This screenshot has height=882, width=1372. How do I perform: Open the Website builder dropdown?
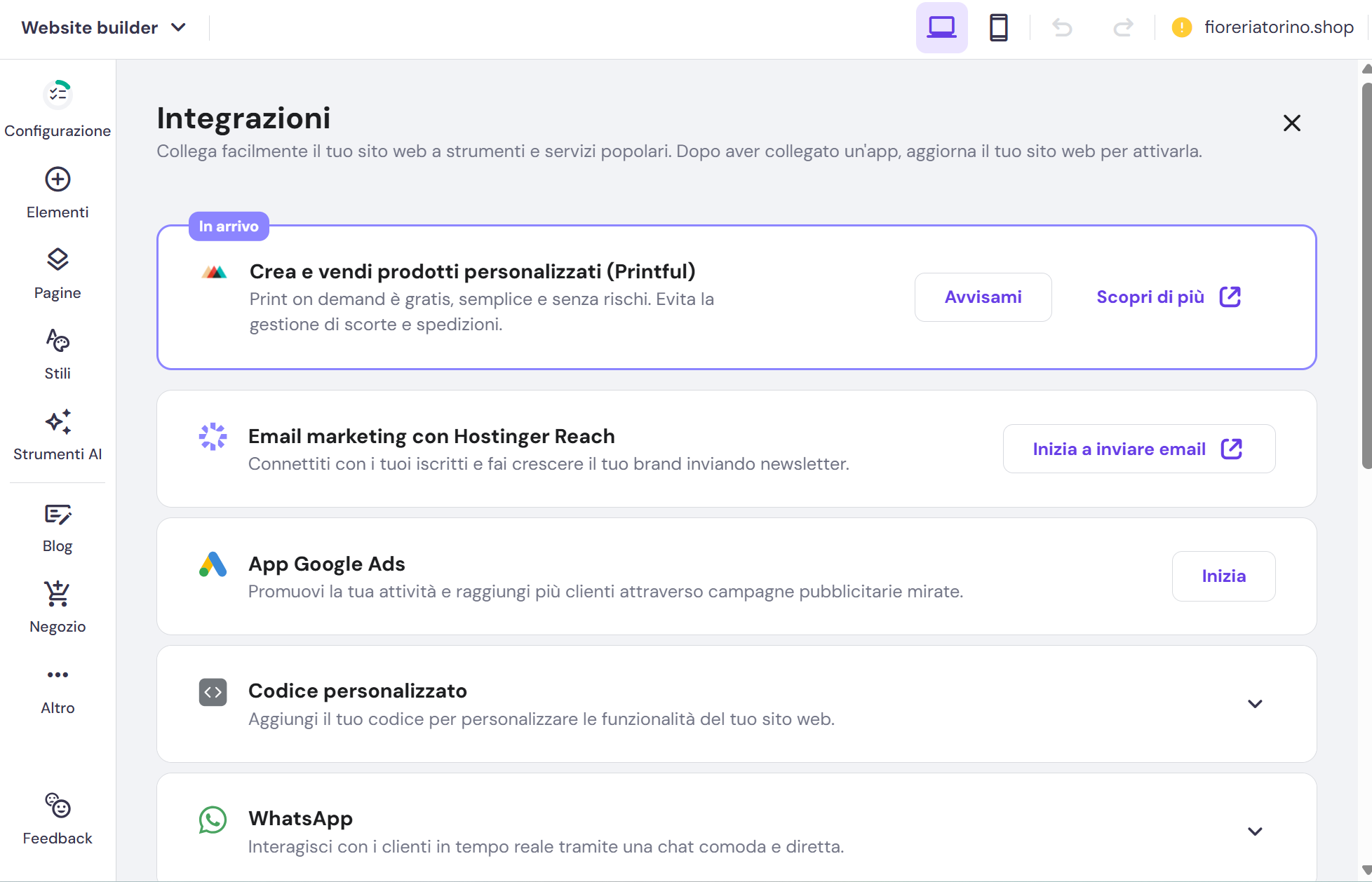[x=104, y=28]
